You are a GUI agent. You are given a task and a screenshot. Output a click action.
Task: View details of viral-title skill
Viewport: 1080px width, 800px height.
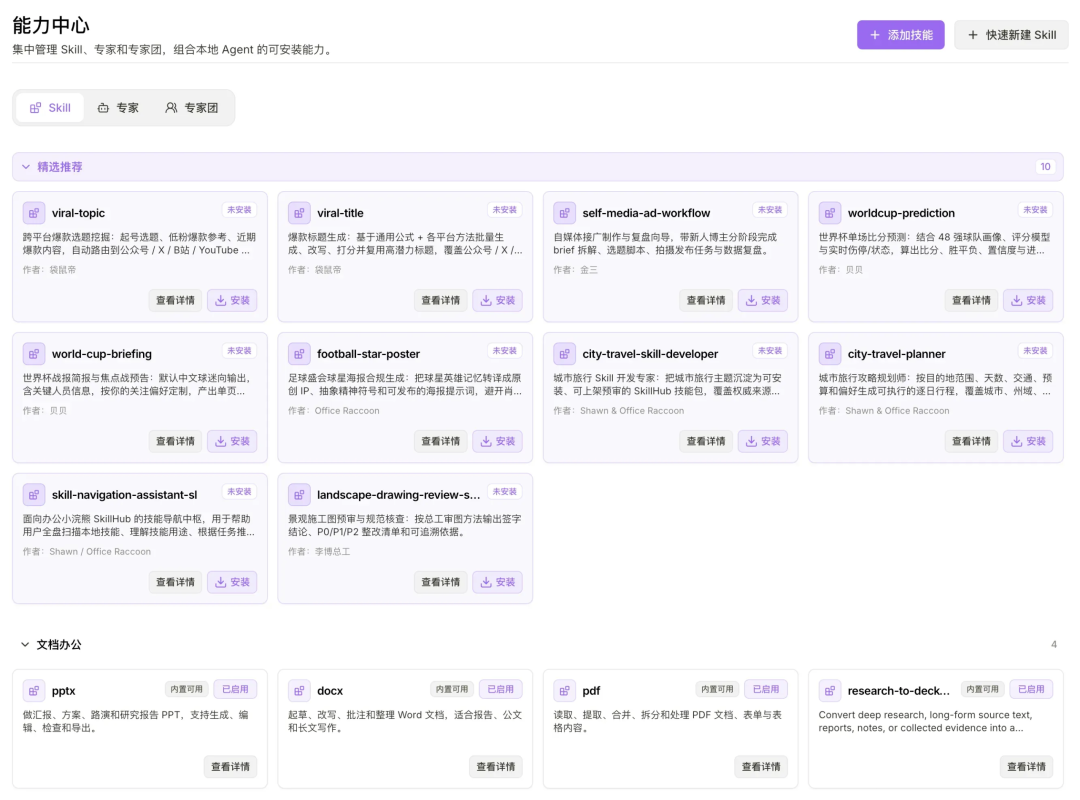coord(441,300)
